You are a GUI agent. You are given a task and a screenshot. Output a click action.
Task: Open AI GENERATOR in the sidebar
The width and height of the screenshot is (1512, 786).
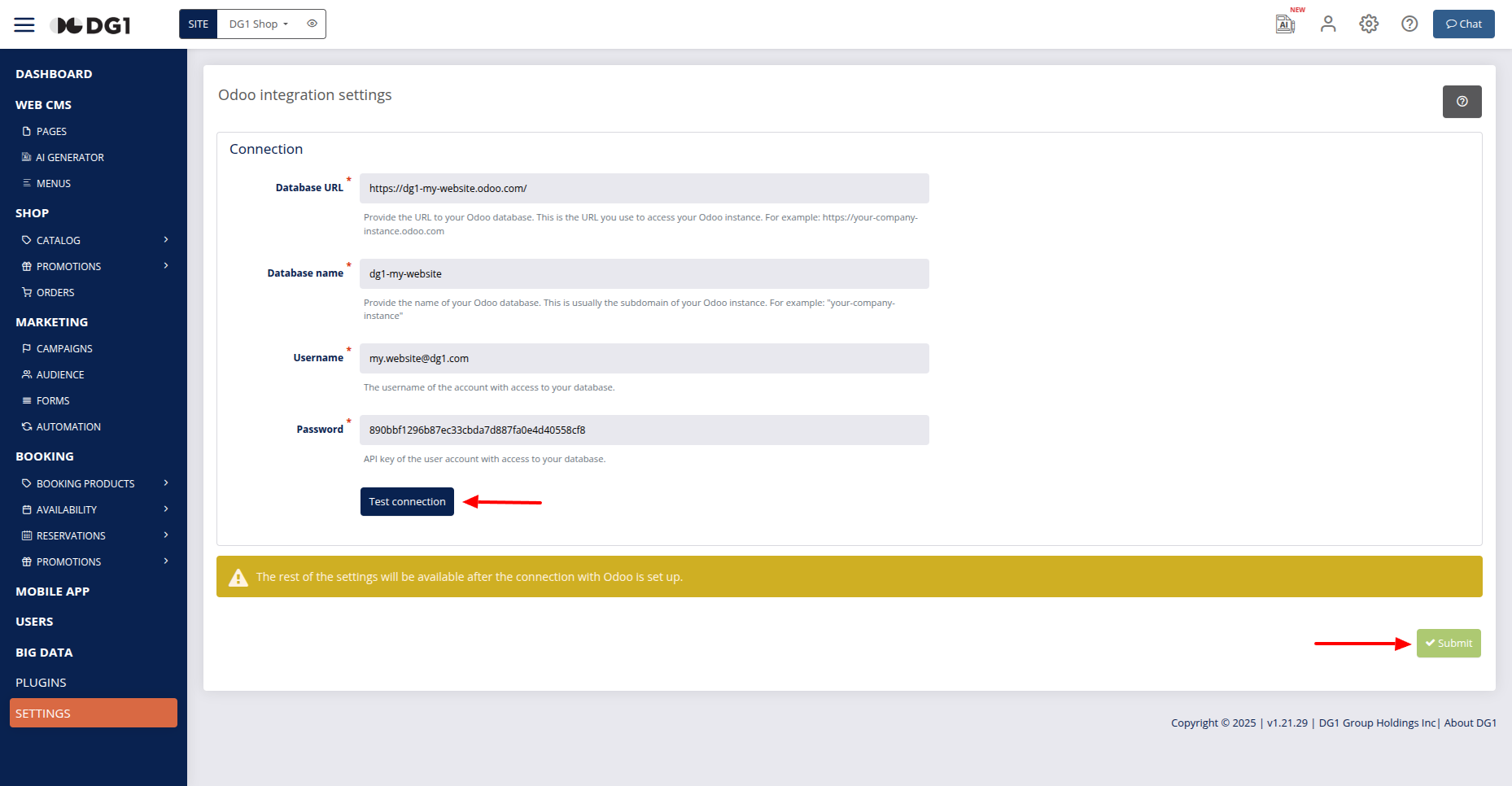pyautogui.click(x=70, y=157)
